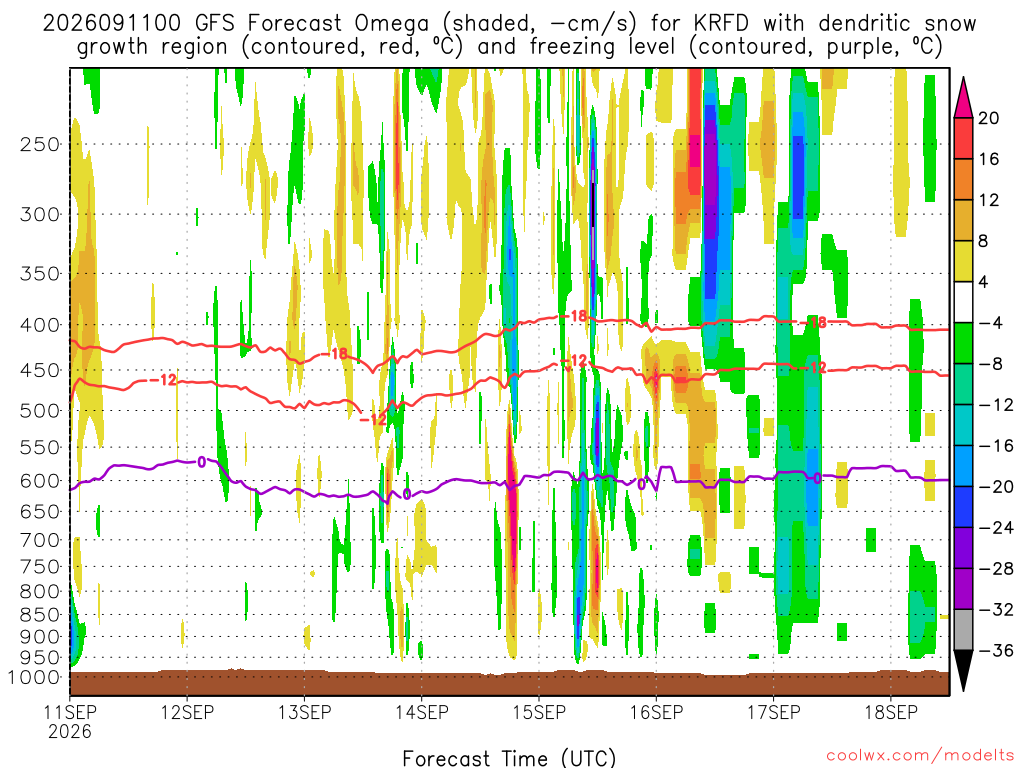1024x768 pixels.
Task: Click the 1000 pressure level label
Action: click(x=34, y=677)
